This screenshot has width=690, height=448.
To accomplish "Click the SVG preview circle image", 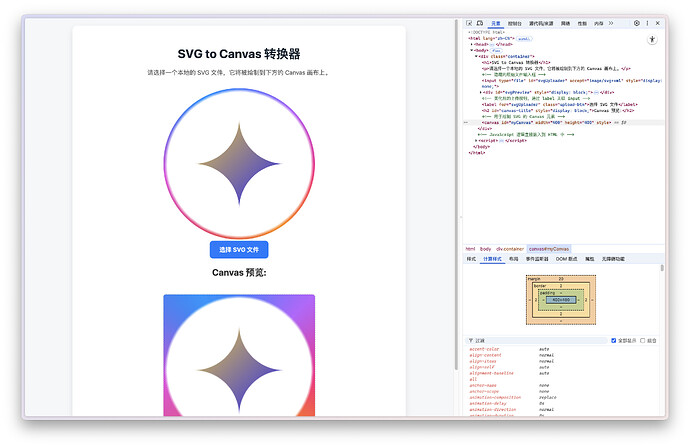I will [239, 164].
